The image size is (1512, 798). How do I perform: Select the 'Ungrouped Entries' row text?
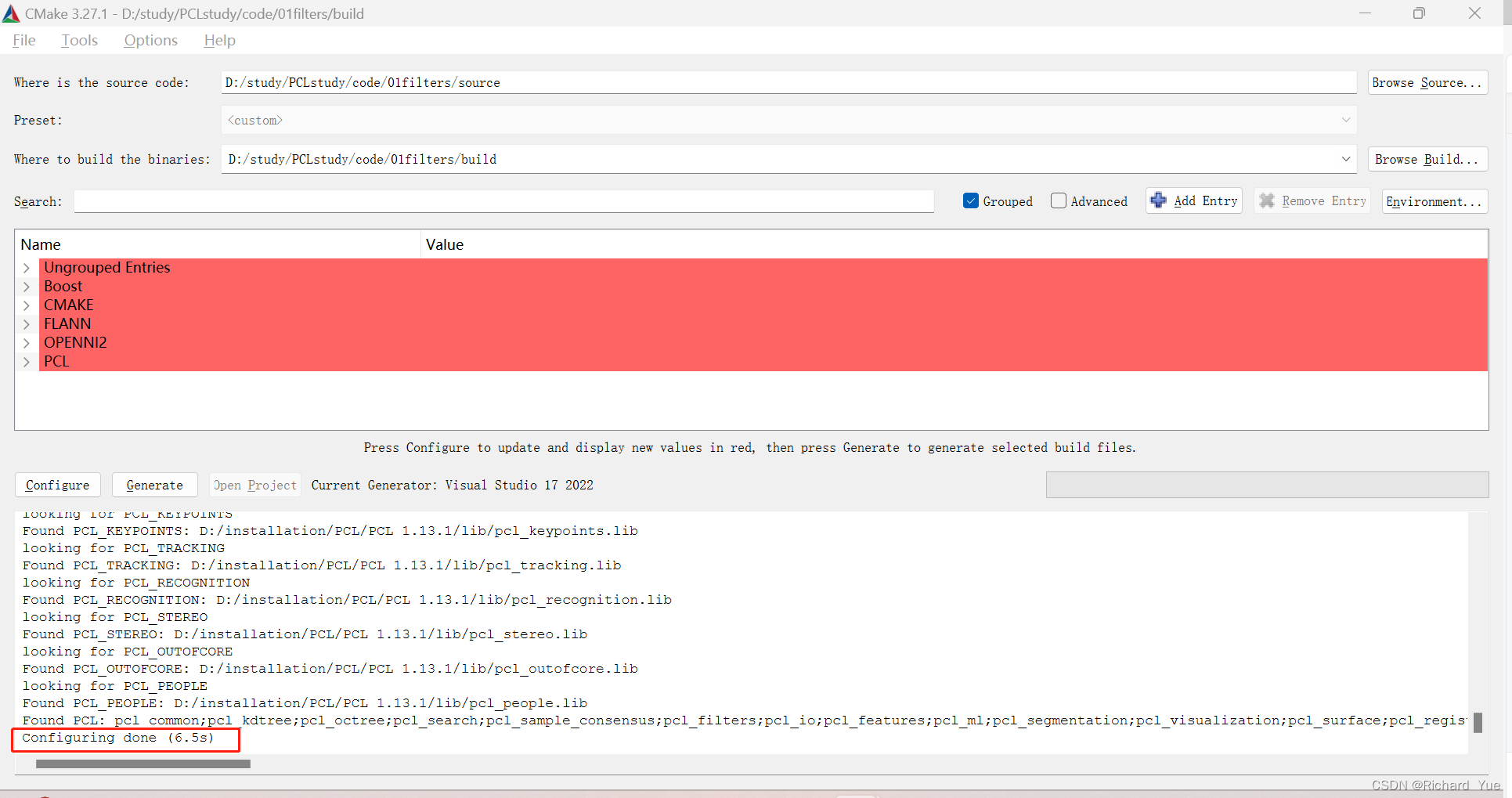(106, 268)
